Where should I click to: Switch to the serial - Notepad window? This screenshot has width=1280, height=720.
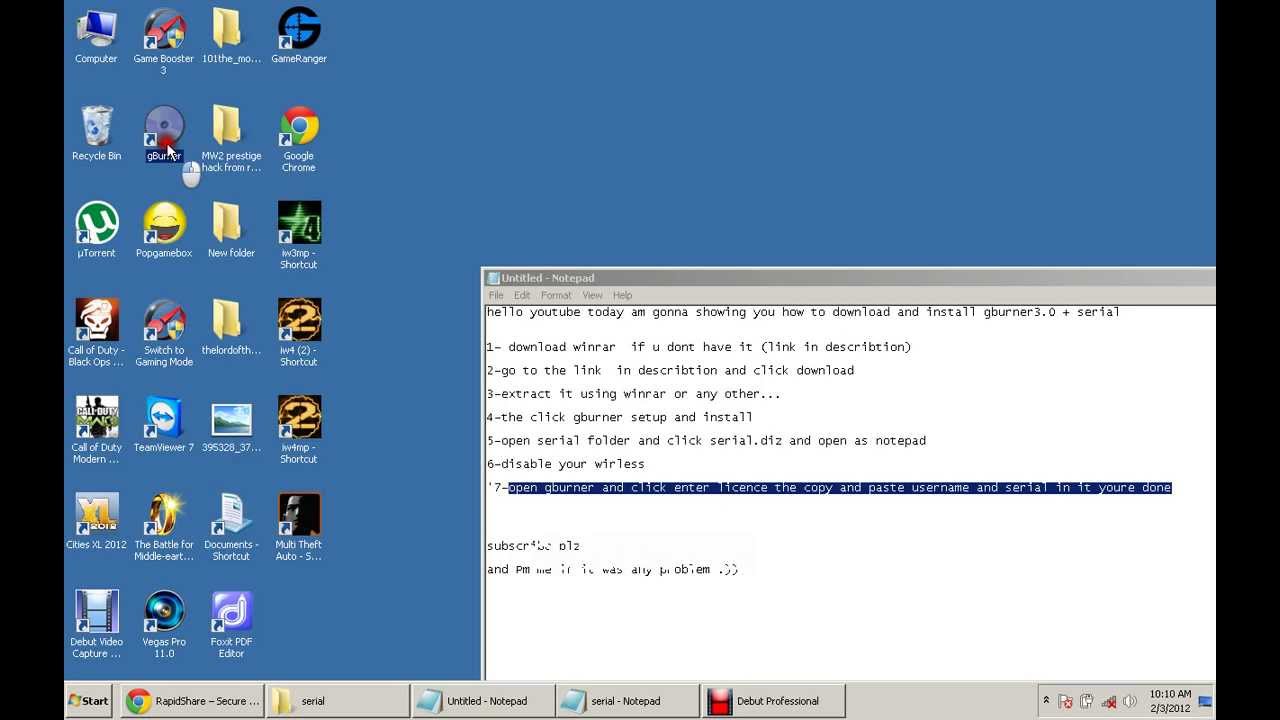click(628, 700)
